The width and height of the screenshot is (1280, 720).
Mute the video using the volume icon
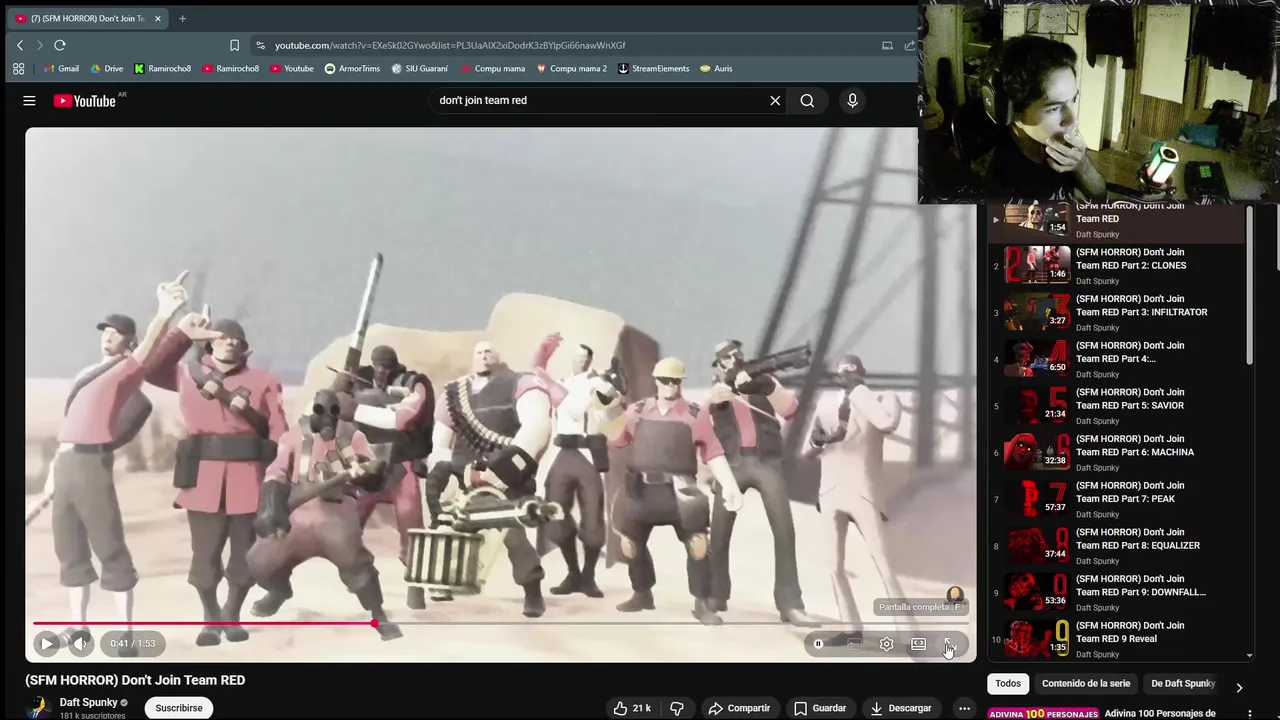pyautogui.click(x=81, y=644)
